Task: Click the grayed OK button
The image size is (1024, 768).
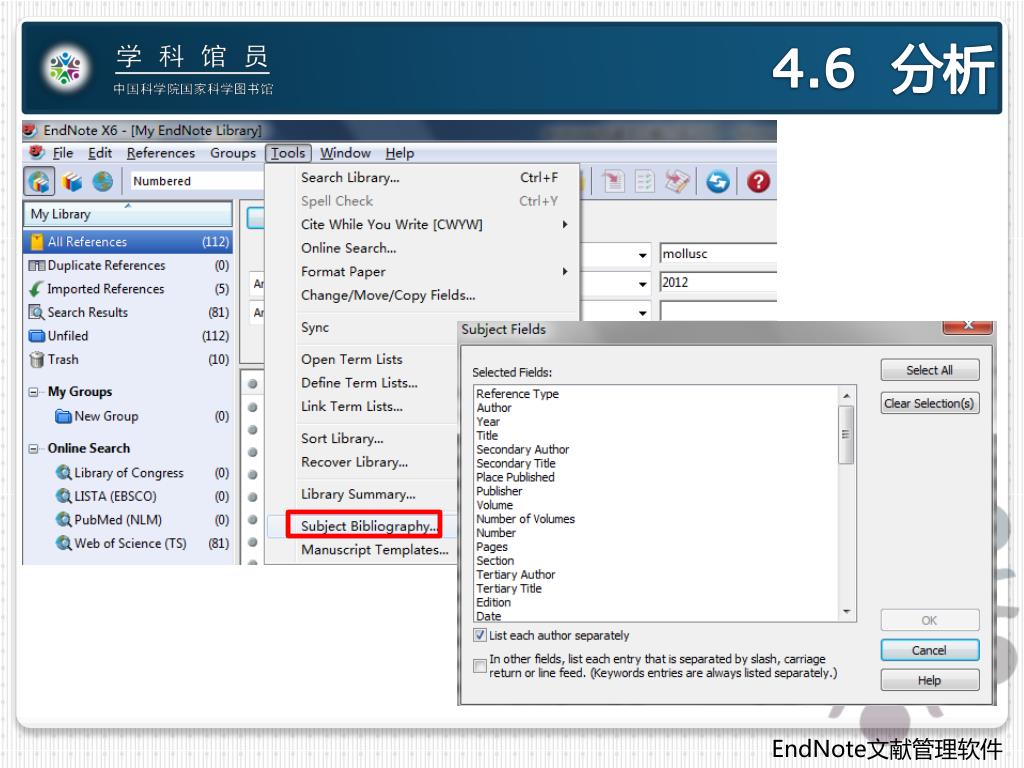Action: click(929, 620)
